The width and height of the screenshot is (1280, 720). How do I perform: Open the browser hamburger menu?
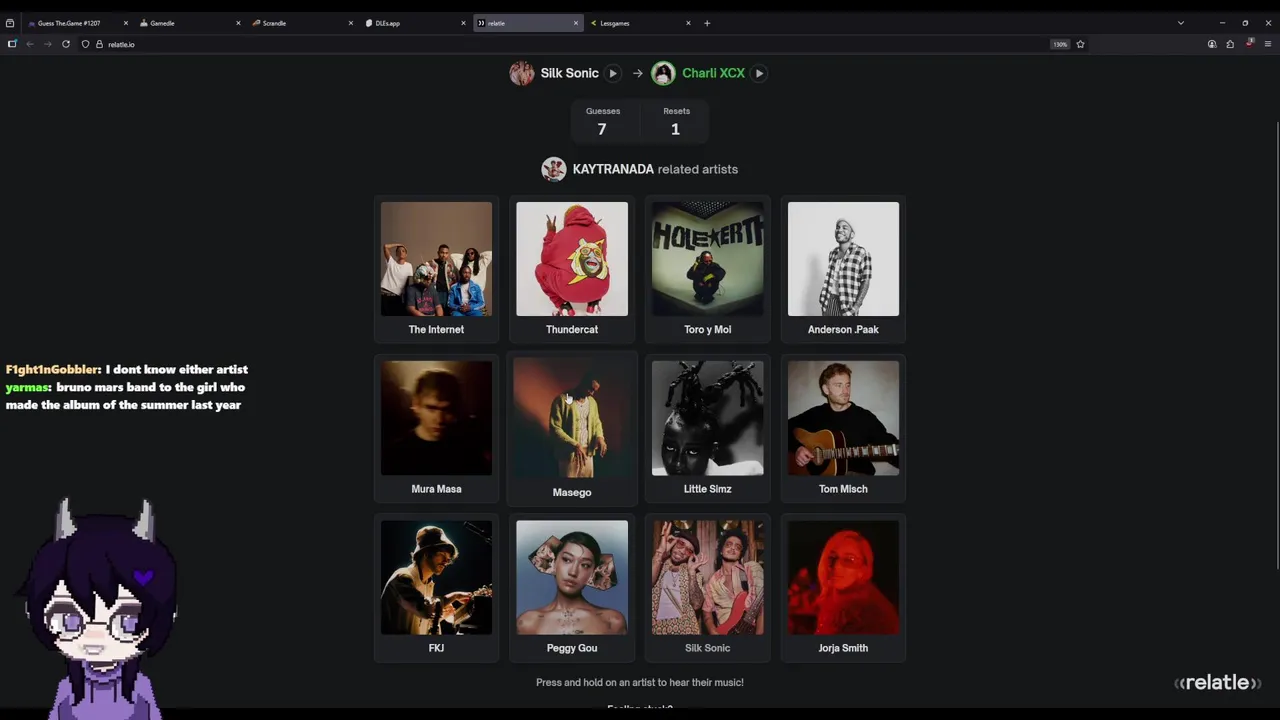[1268, 44]
